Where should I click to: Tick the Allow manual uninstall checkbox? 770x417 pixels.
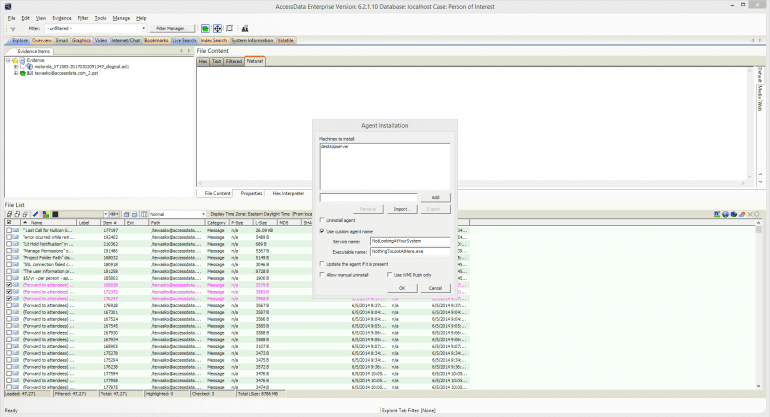323,274
